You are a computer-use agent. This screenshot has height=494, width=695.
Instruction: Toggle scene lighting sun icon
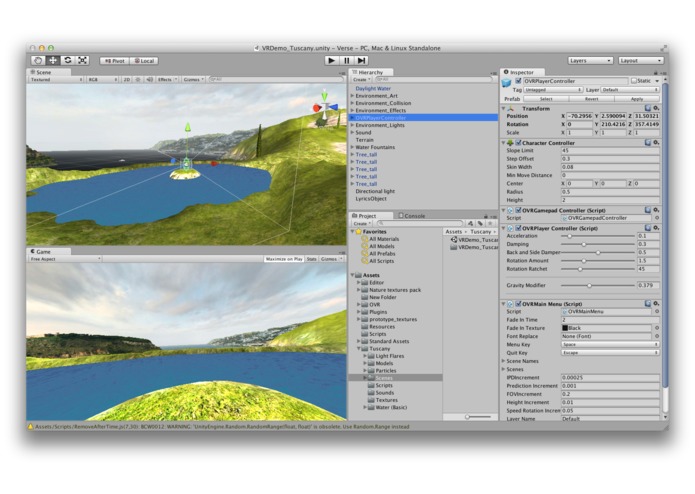[x=138, y=80]
